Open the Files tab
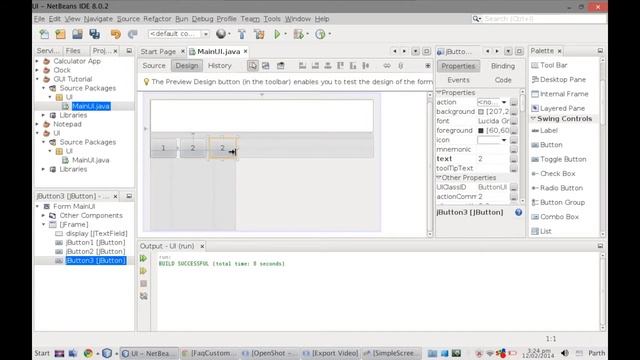 click(x=73, y=51)
